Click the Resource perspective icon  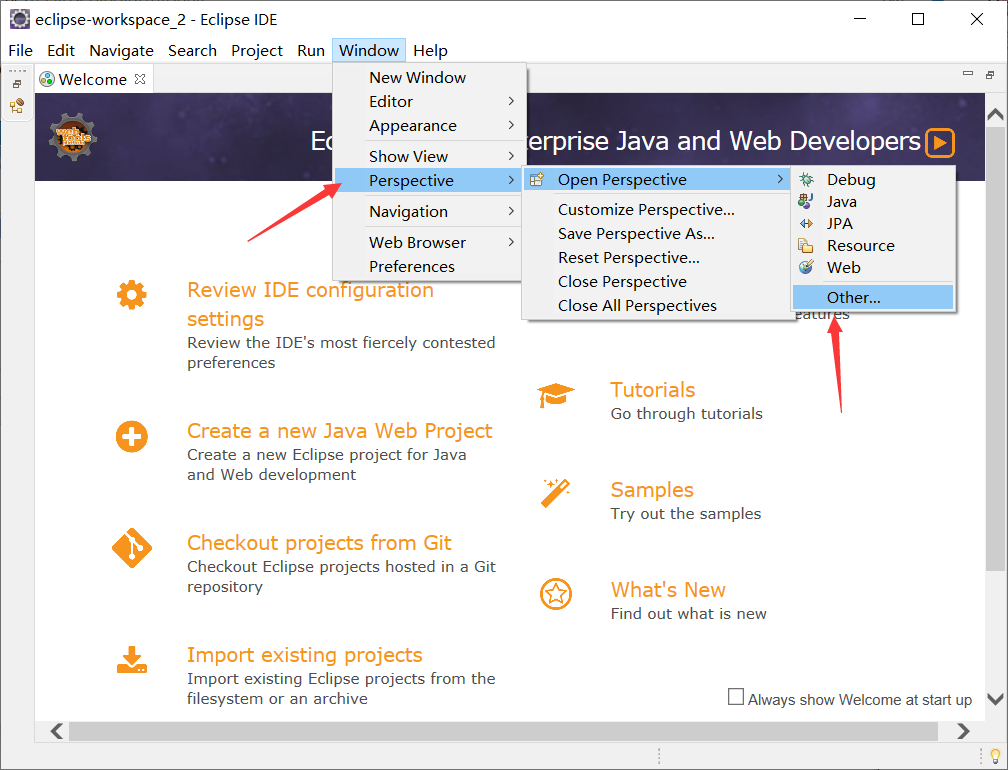tap(806, 246)
